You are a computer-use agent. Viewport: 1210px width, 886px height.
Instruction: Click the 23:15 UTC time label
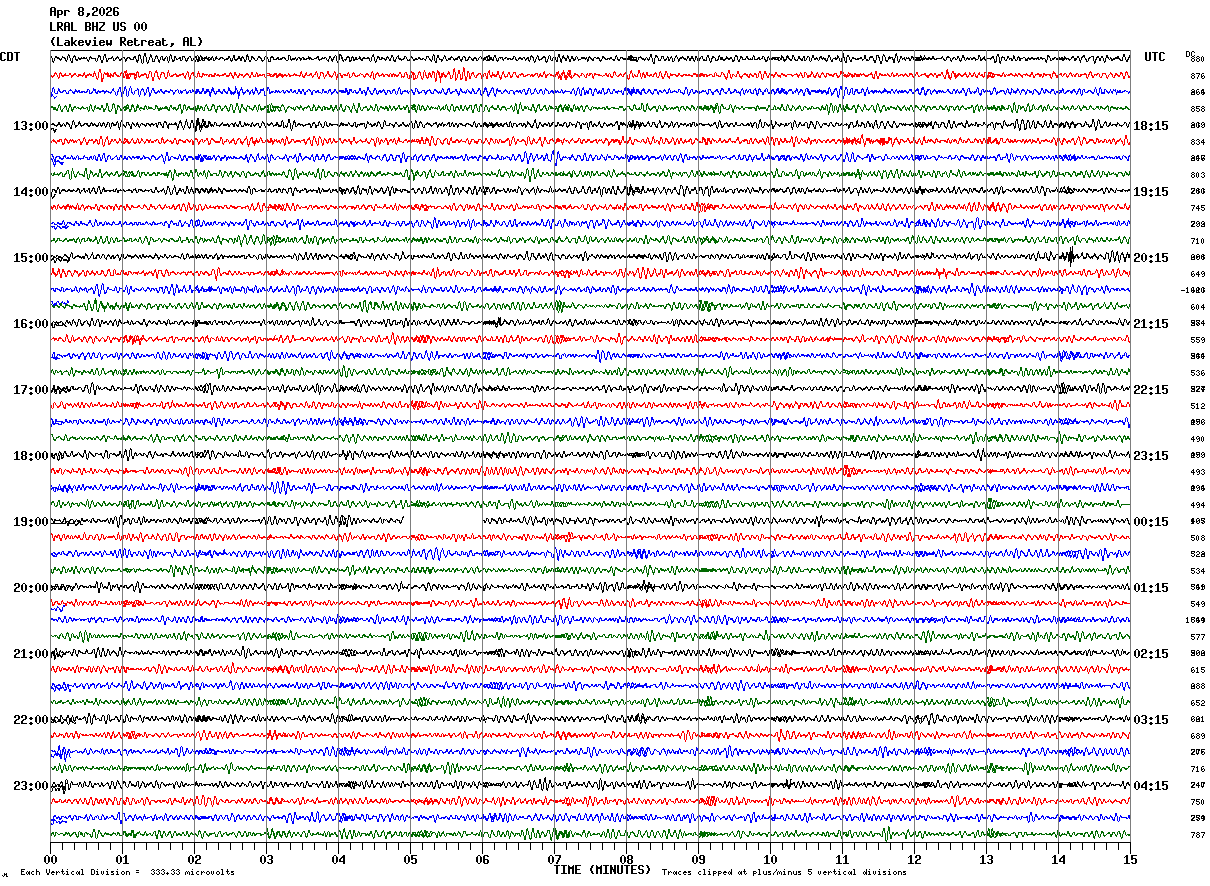[1151, 456]
